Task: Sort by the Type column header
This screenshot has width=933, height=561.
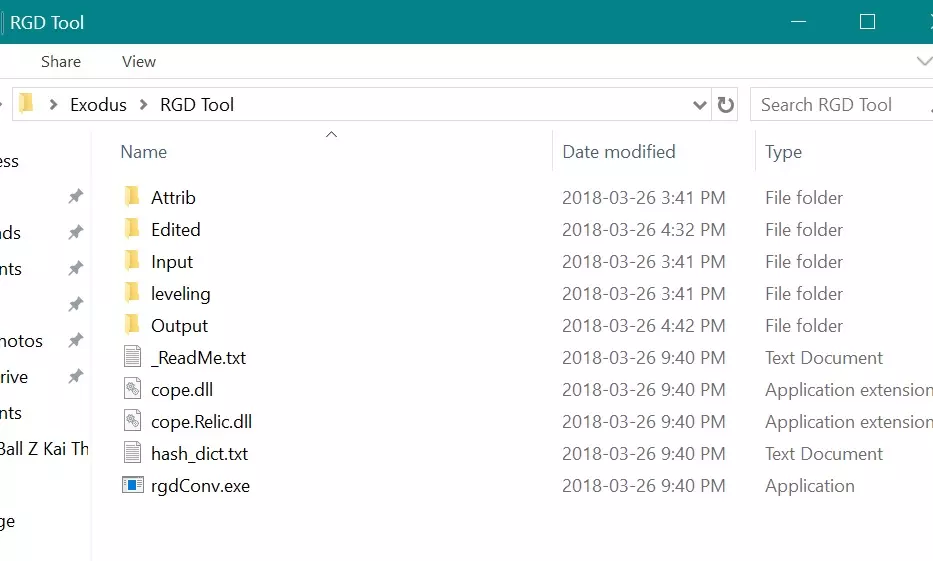Action: pyautogui.click(x=783, y=152)
